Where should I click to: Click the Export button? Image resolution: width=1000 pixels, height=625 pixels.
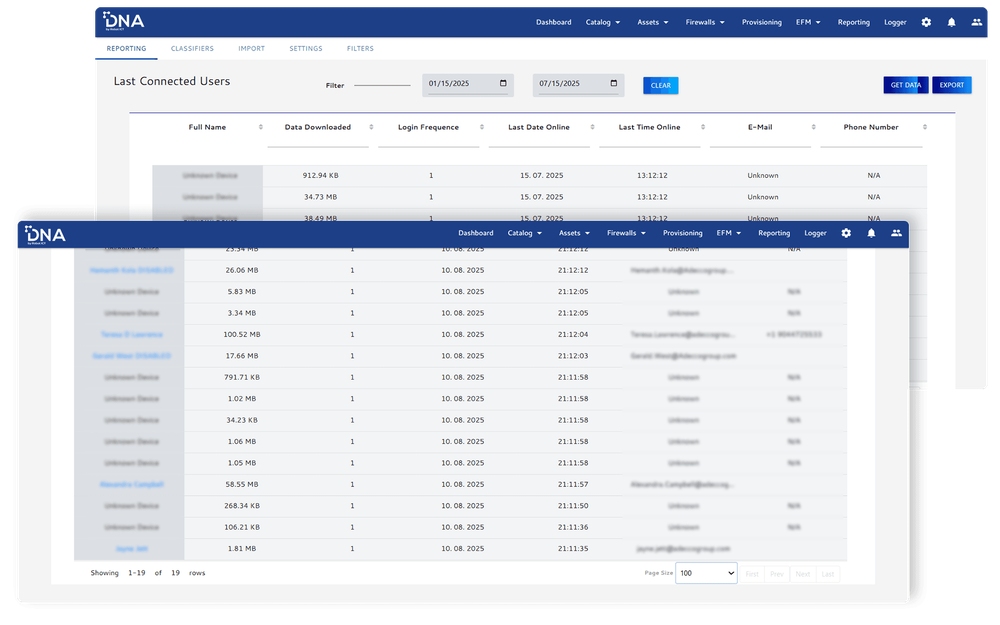pos(952,85)
